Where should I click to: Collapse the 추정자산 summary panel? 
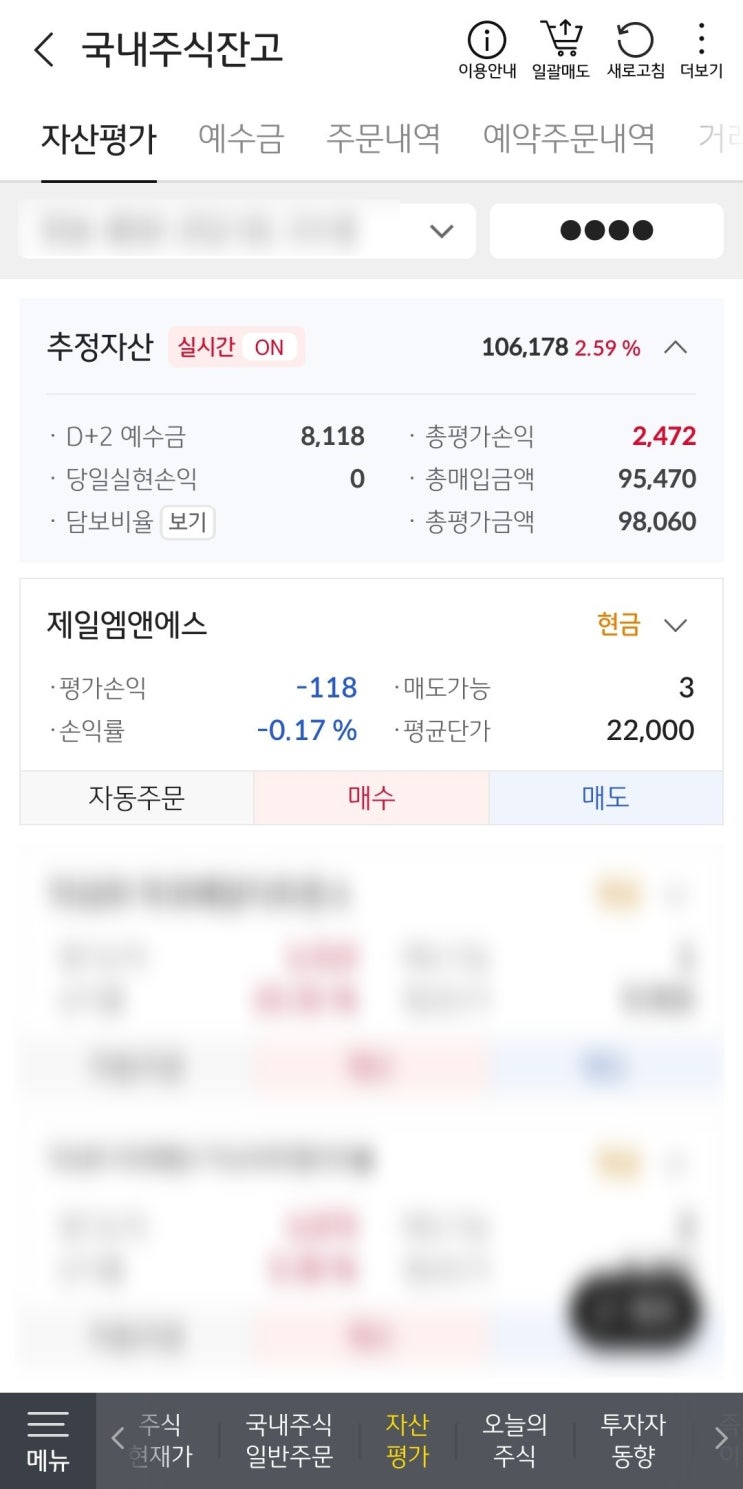(676, 348)
